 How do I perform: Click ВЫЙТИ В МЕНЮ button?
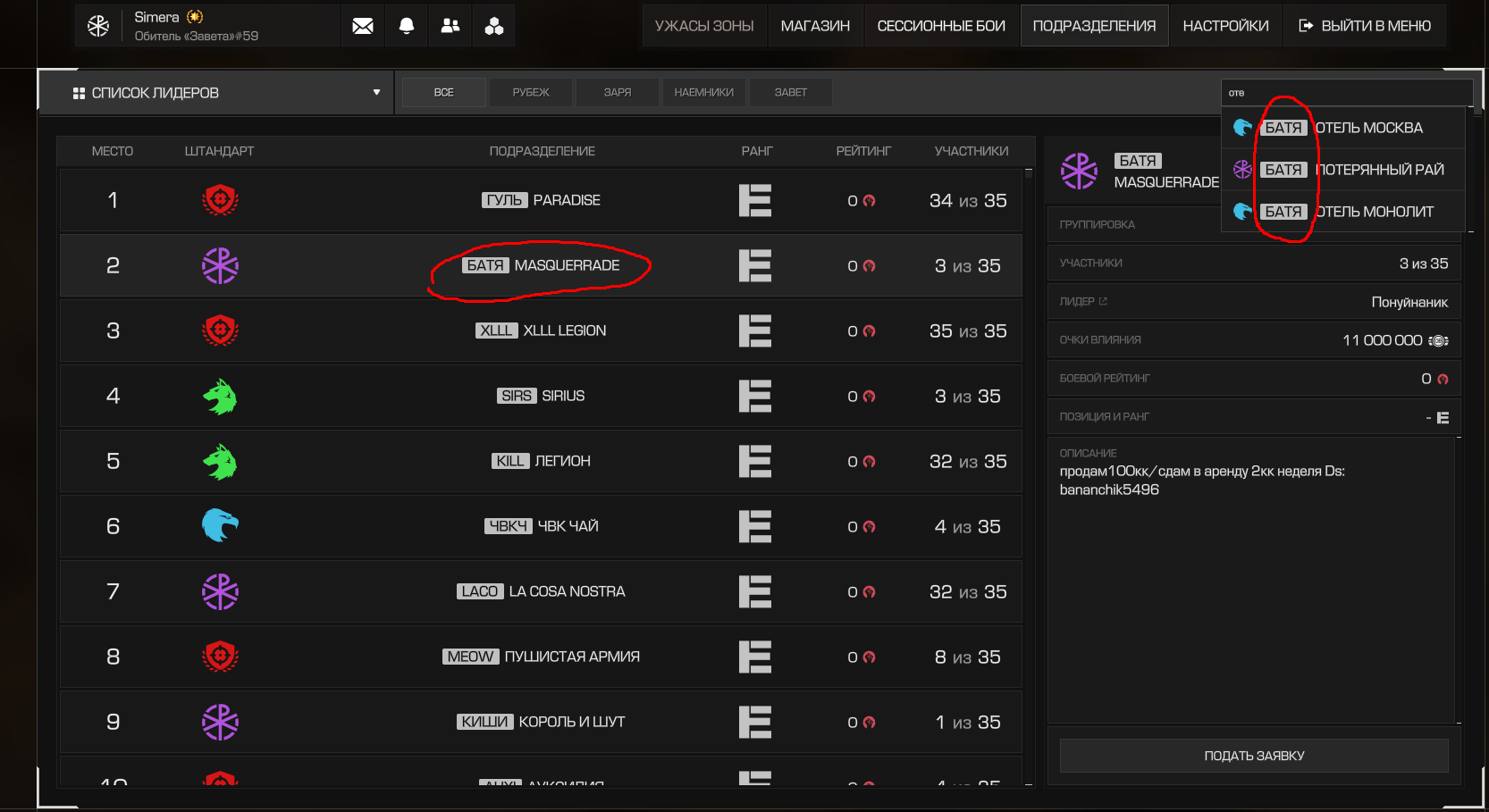tap(1365, 26)
